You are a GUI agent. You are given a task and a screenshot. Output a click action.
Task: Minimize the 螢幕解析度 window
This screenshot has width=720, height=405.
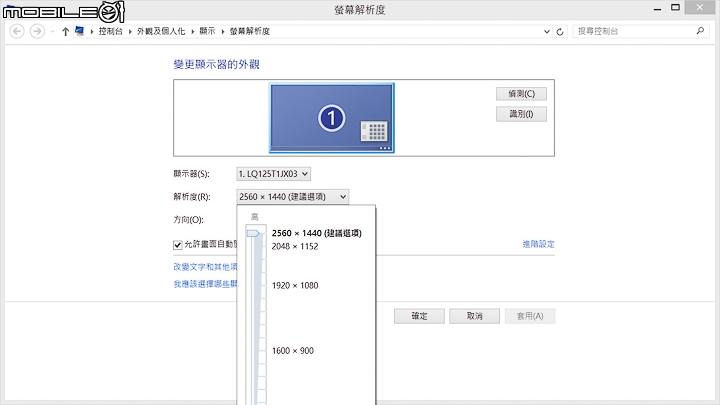(657, 8)
